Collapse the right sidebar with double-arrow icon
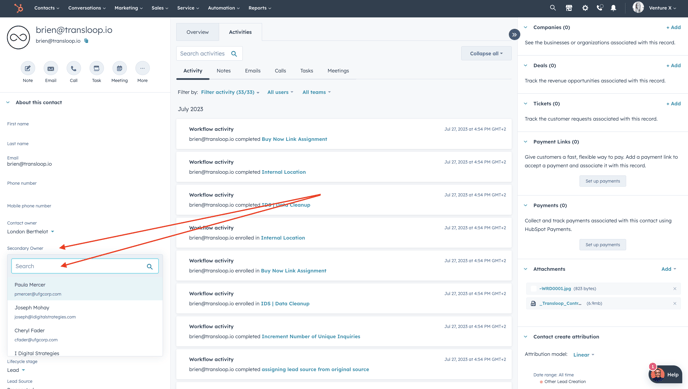 (x=514, y=34)
